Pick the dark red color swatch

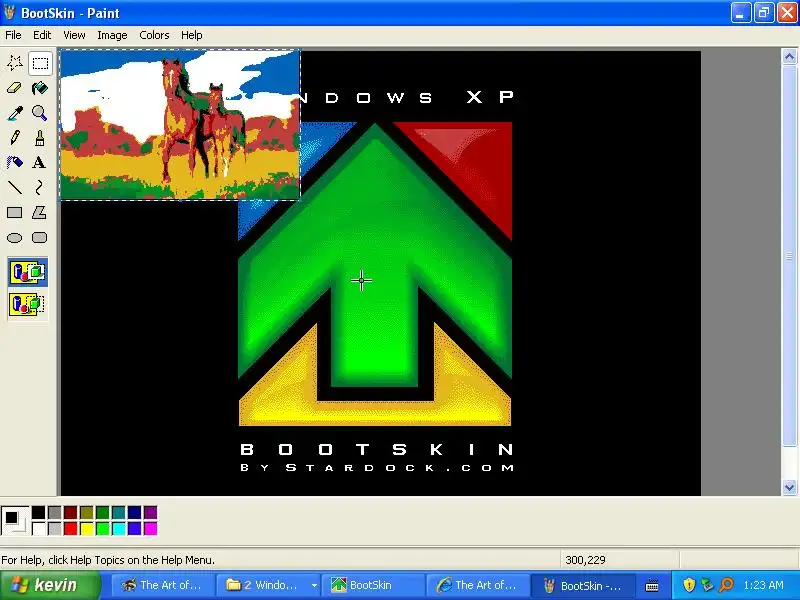tap(70, 512)
